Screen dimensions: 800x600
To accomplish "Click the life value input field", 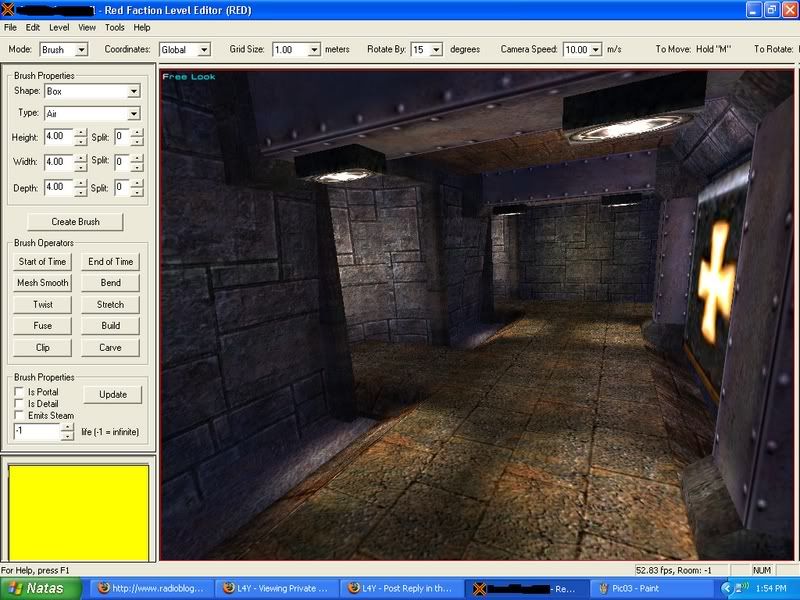I will tap(37, 432).
